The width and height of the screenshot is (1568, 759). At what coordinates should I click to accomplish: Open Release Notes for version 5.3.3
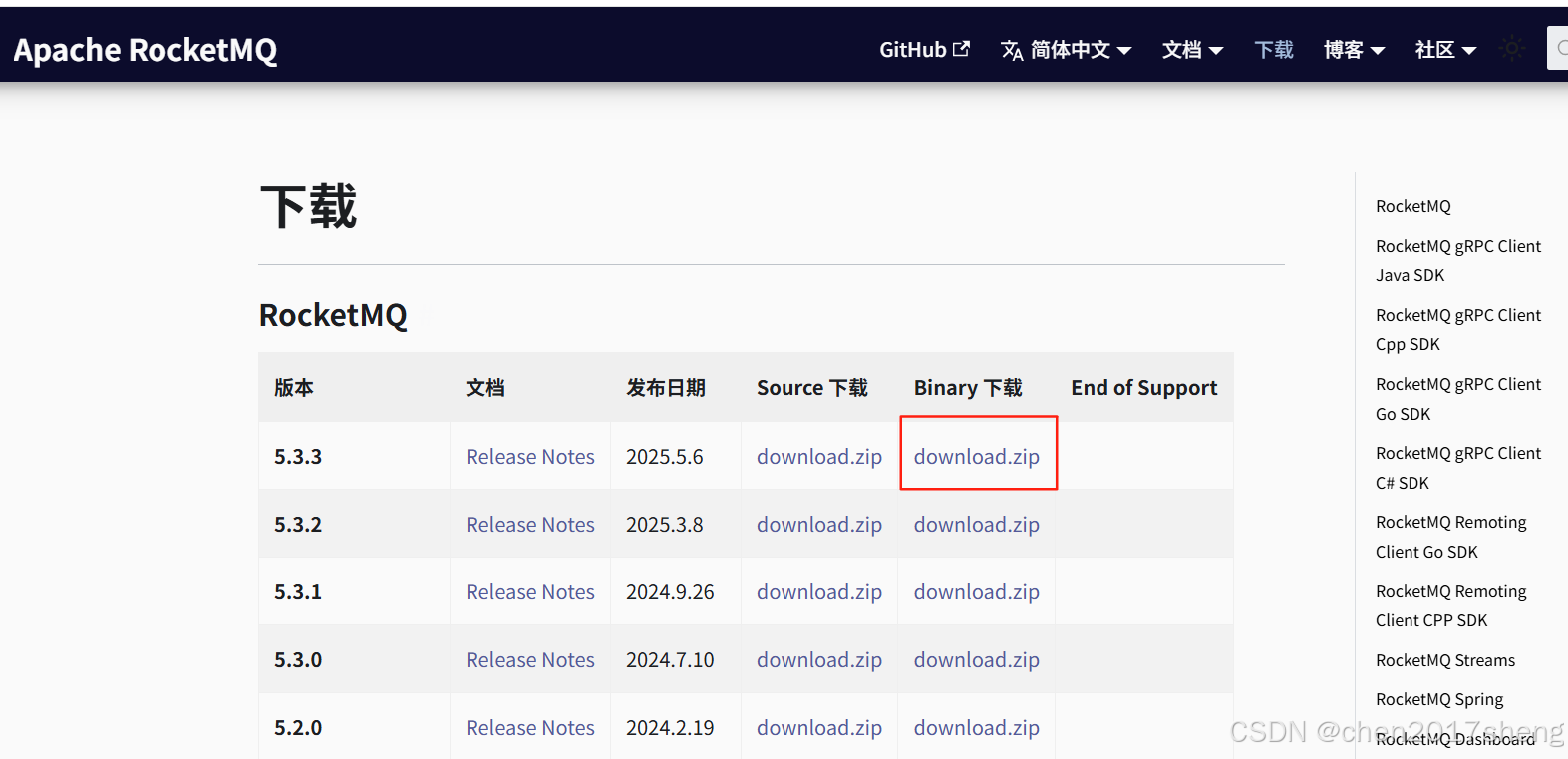pyautogui.click(x=530, y=457)
